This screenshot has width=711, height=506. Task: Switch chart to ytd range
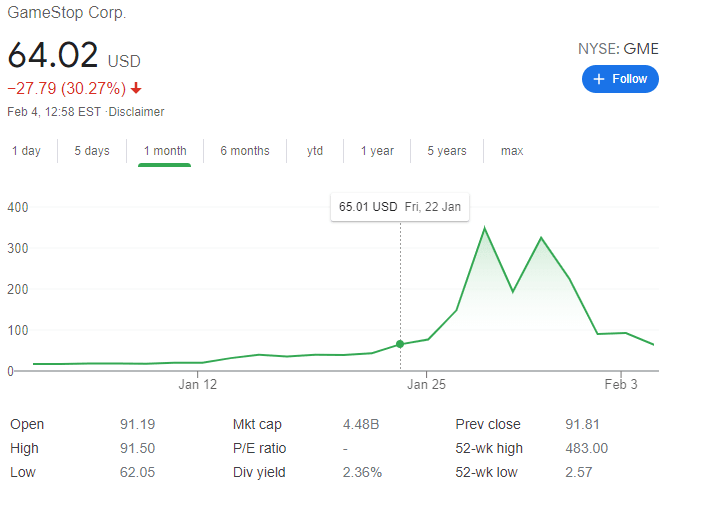tap(315, 151)
